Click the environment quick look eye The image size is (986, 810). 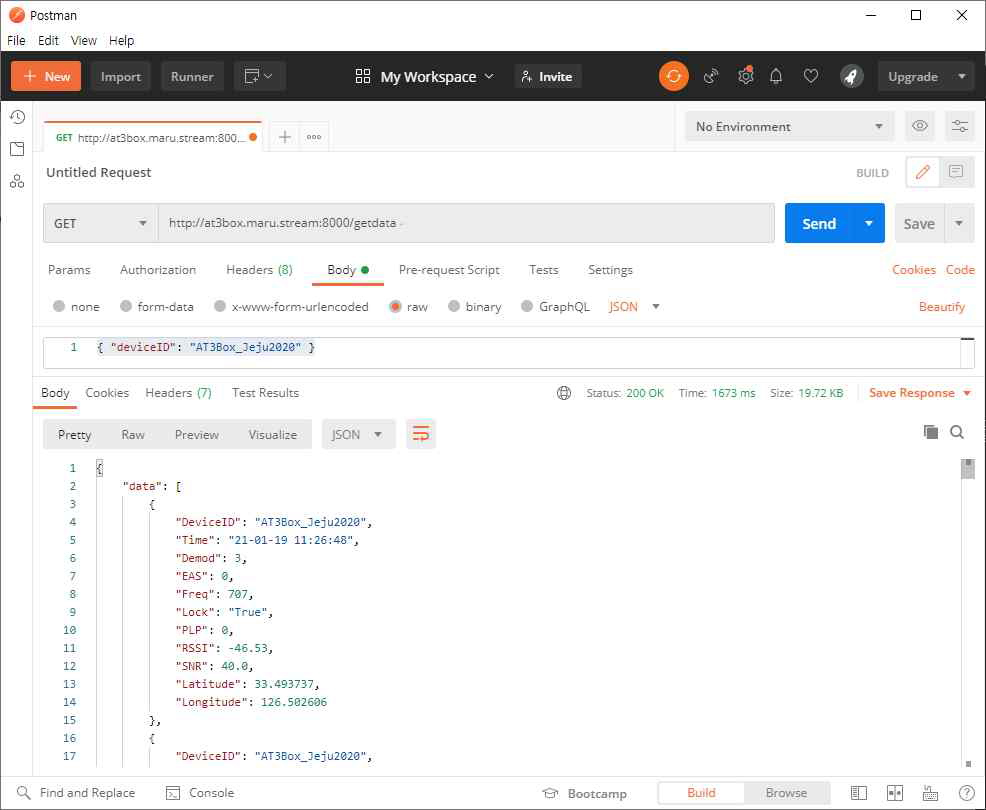pyautogui.click(x=919, y=126)
